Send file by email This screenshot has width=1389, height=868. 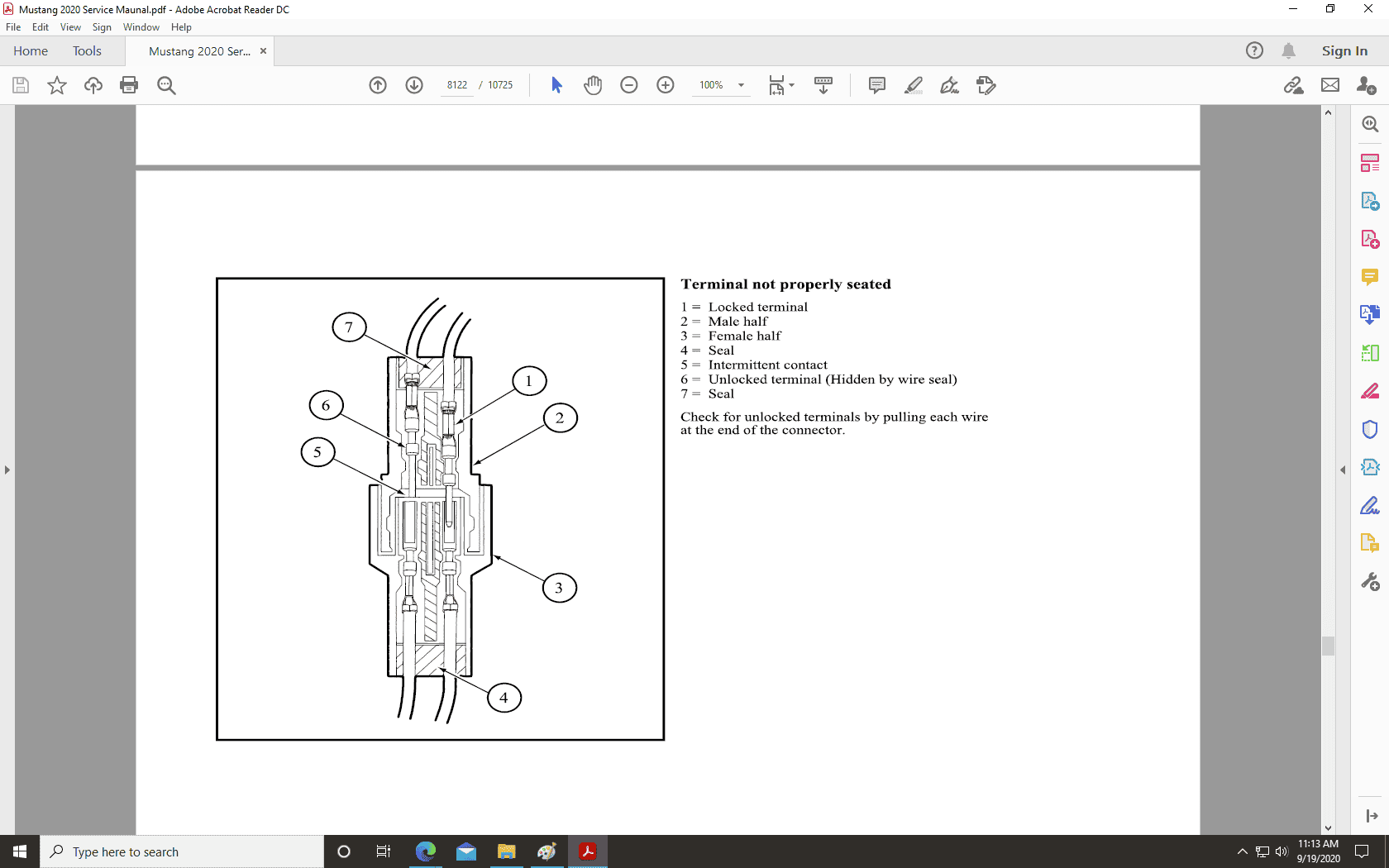coord(1330,85)
